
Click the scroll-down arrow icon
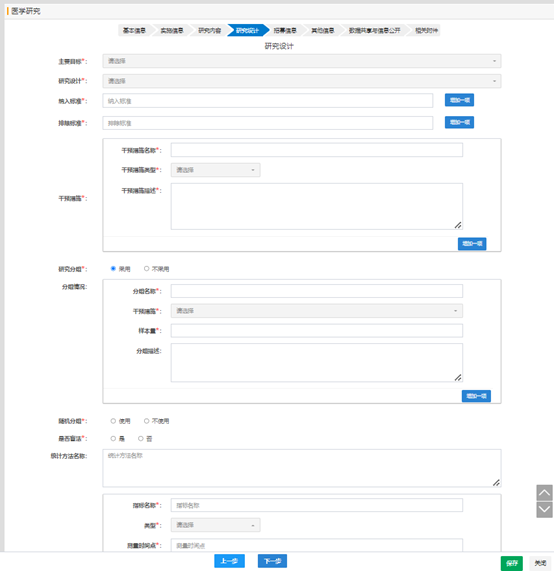point(544,509)
